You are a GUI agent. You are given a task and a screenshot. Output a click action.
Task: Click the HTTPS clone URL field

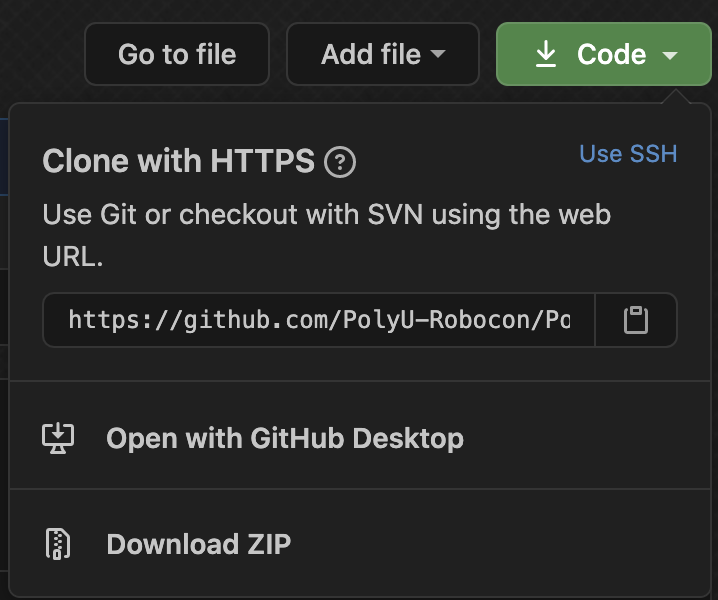point(319,320)
